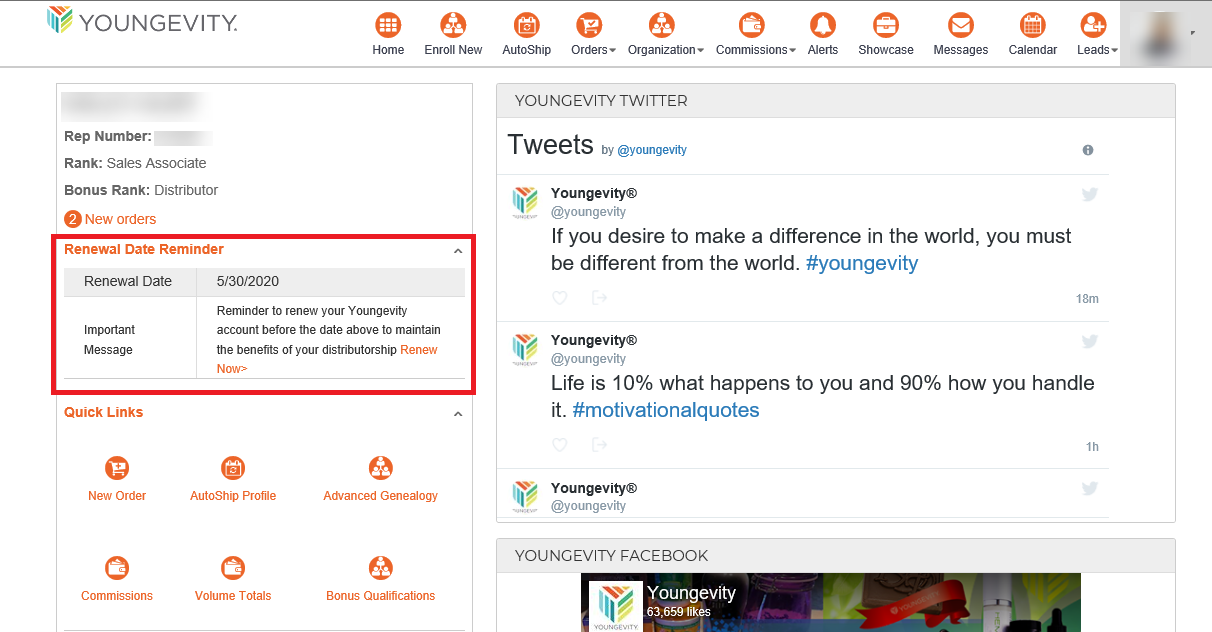Open Volume Totals quick link icon
1212x632 pixels.
pos(233,568)
